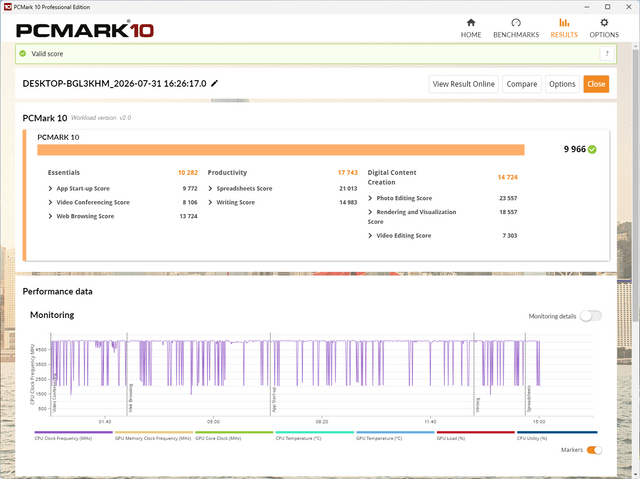Open the Options gear icon

tap(604, 22)
